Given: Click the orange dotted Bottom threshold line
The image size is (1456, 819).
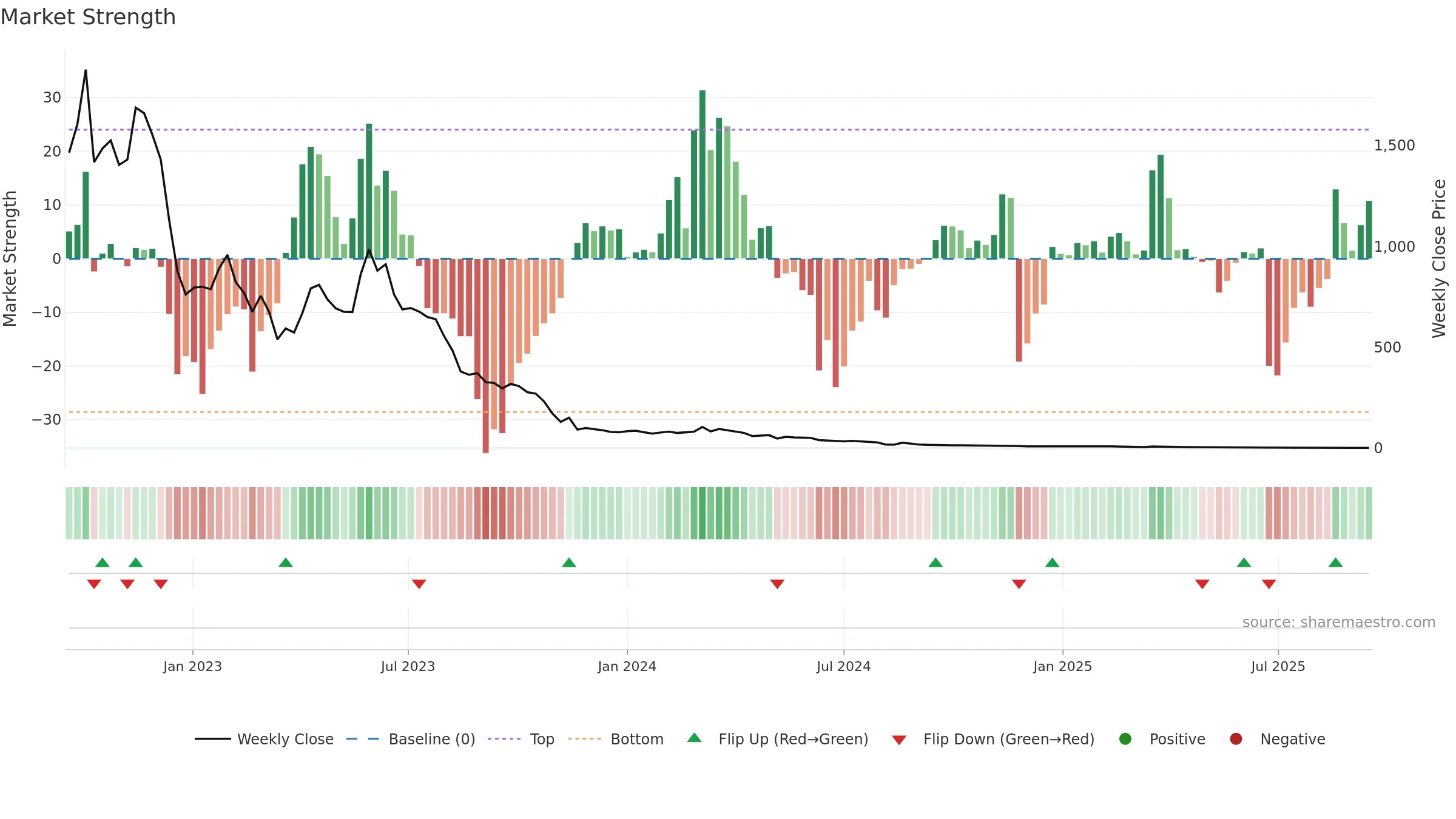Looking at the screenshot, I should tap(719, 412).
